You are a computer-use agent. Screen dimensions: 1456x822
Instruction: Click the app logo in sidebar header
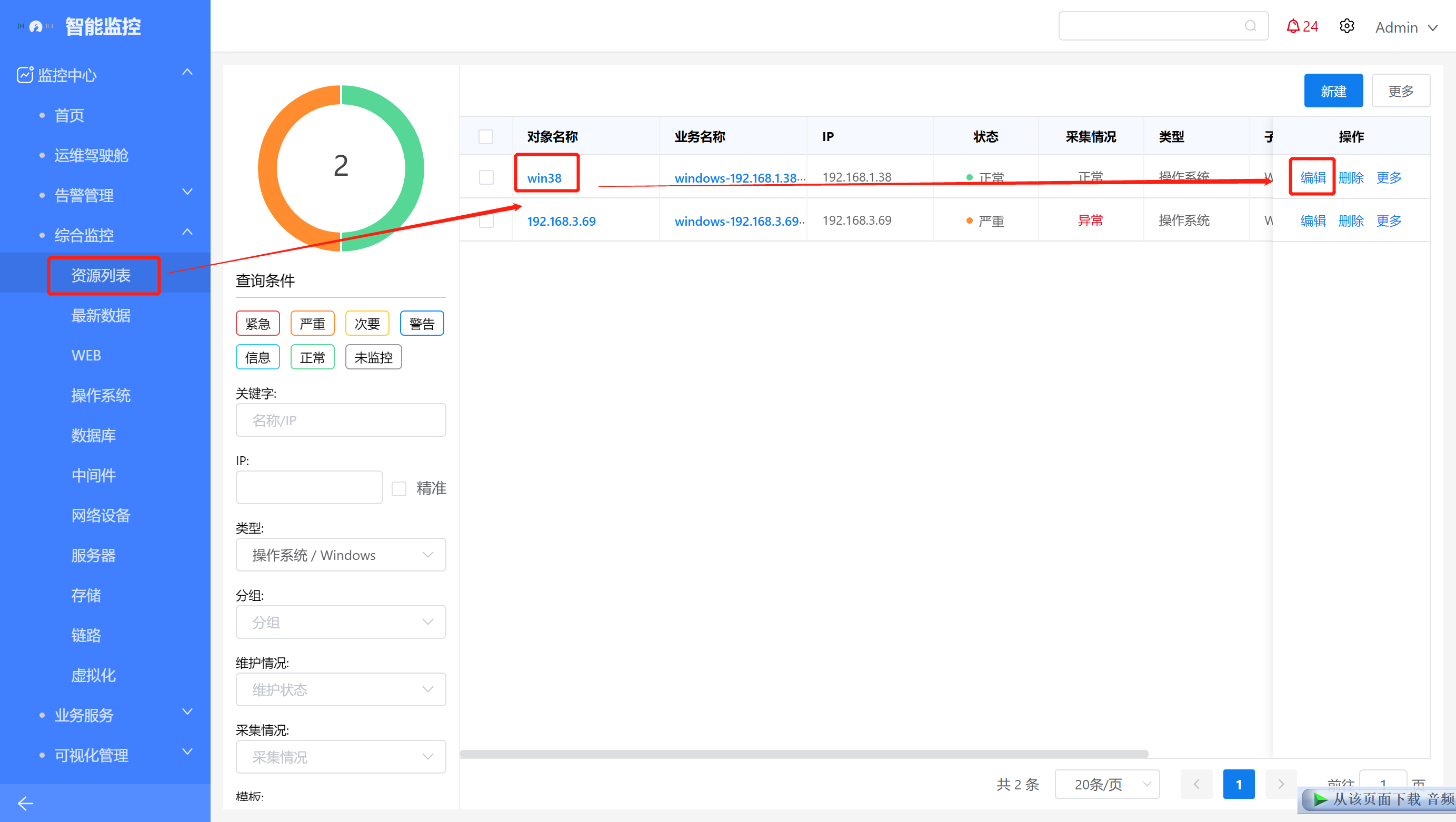tap(35, 26)
